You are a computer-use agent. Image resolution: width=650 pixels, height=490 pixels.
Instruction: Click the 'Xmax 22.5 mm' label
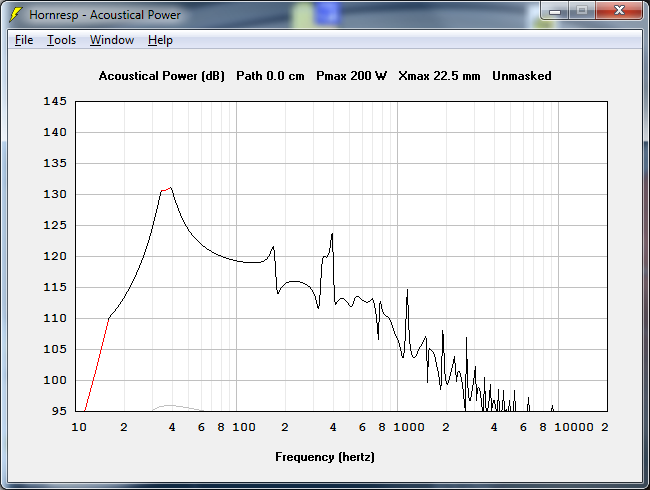coord(439,76)
